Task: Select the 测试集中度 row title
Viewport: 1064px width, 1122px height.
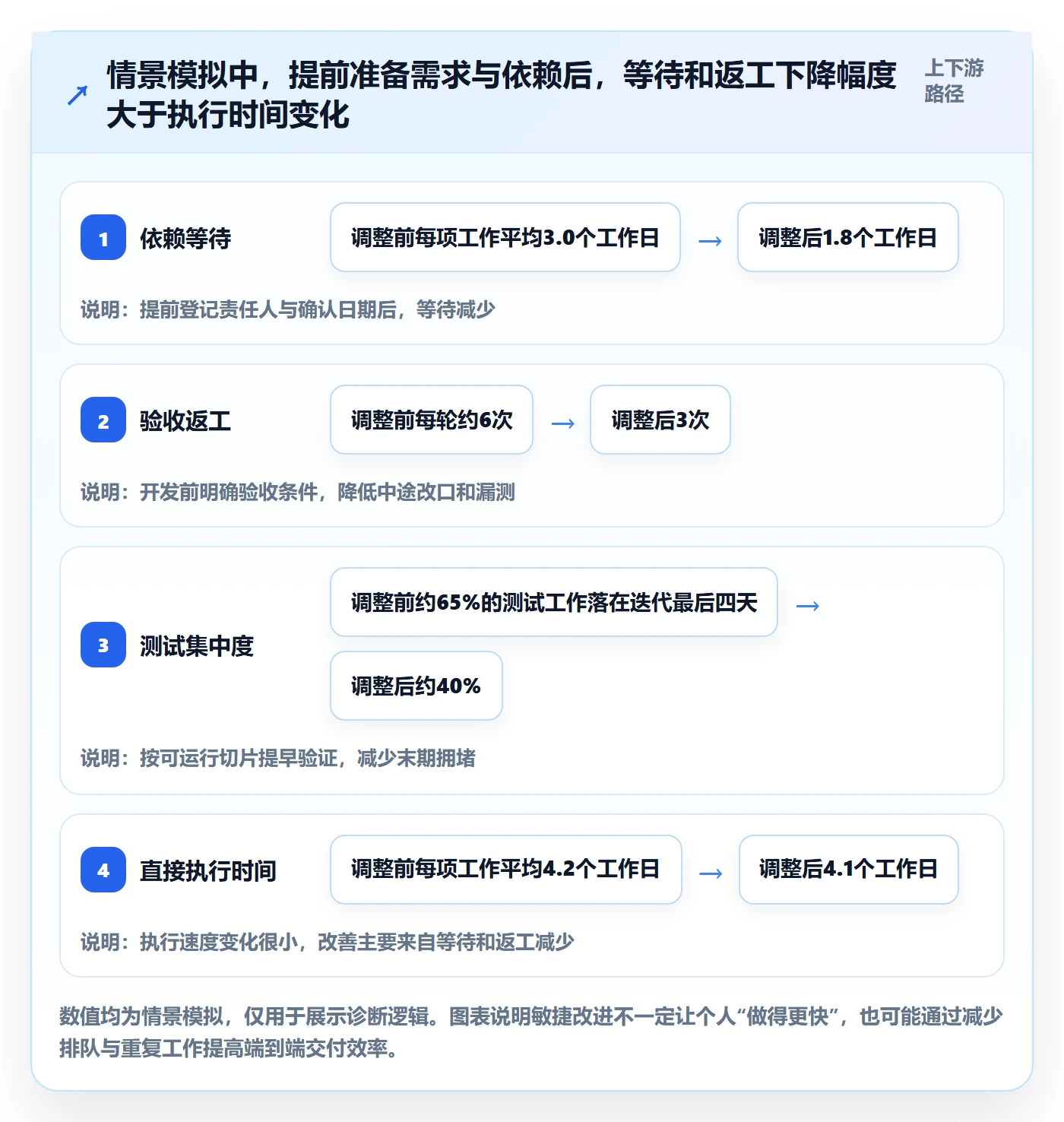Action: pos(197,645)
